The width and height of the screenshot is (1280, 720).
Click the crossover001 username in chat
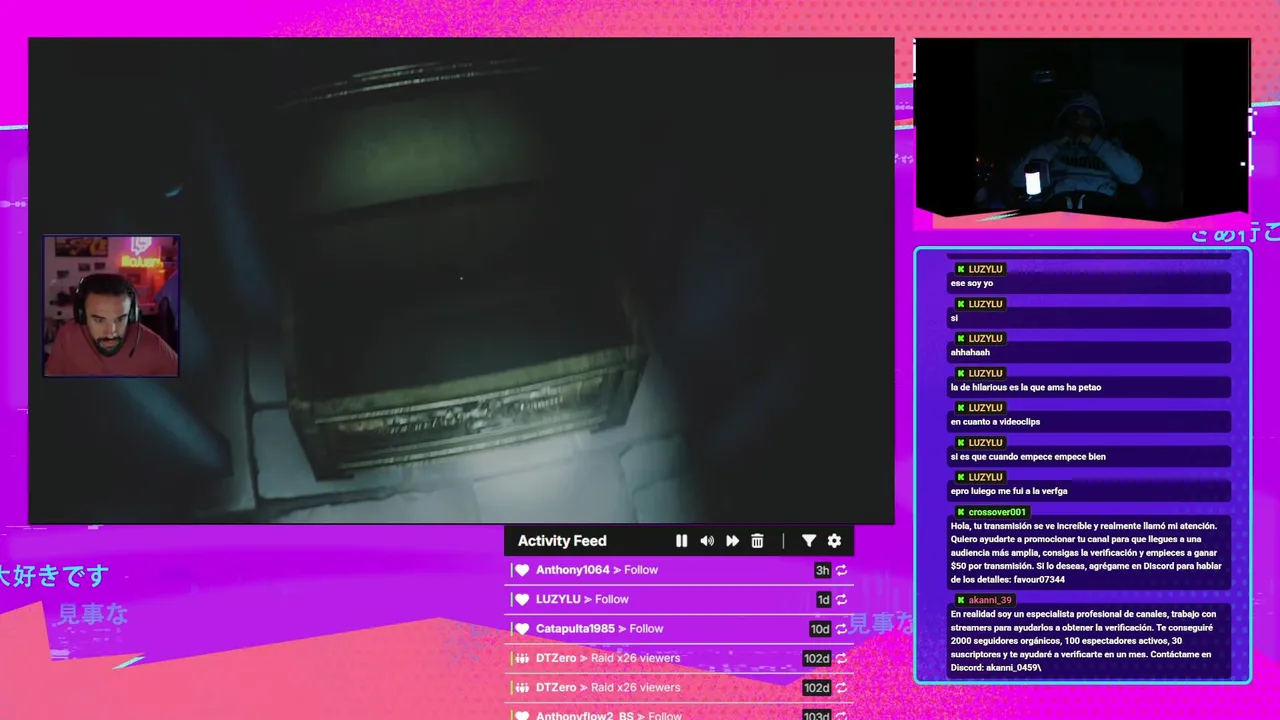[x=997, y=512]
